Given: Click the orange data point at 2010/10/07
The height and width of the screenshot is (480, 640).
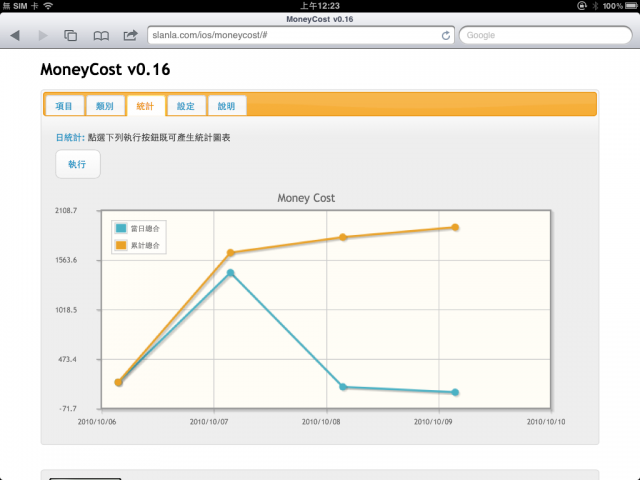Looking at the screenshot, I should 230,253.
